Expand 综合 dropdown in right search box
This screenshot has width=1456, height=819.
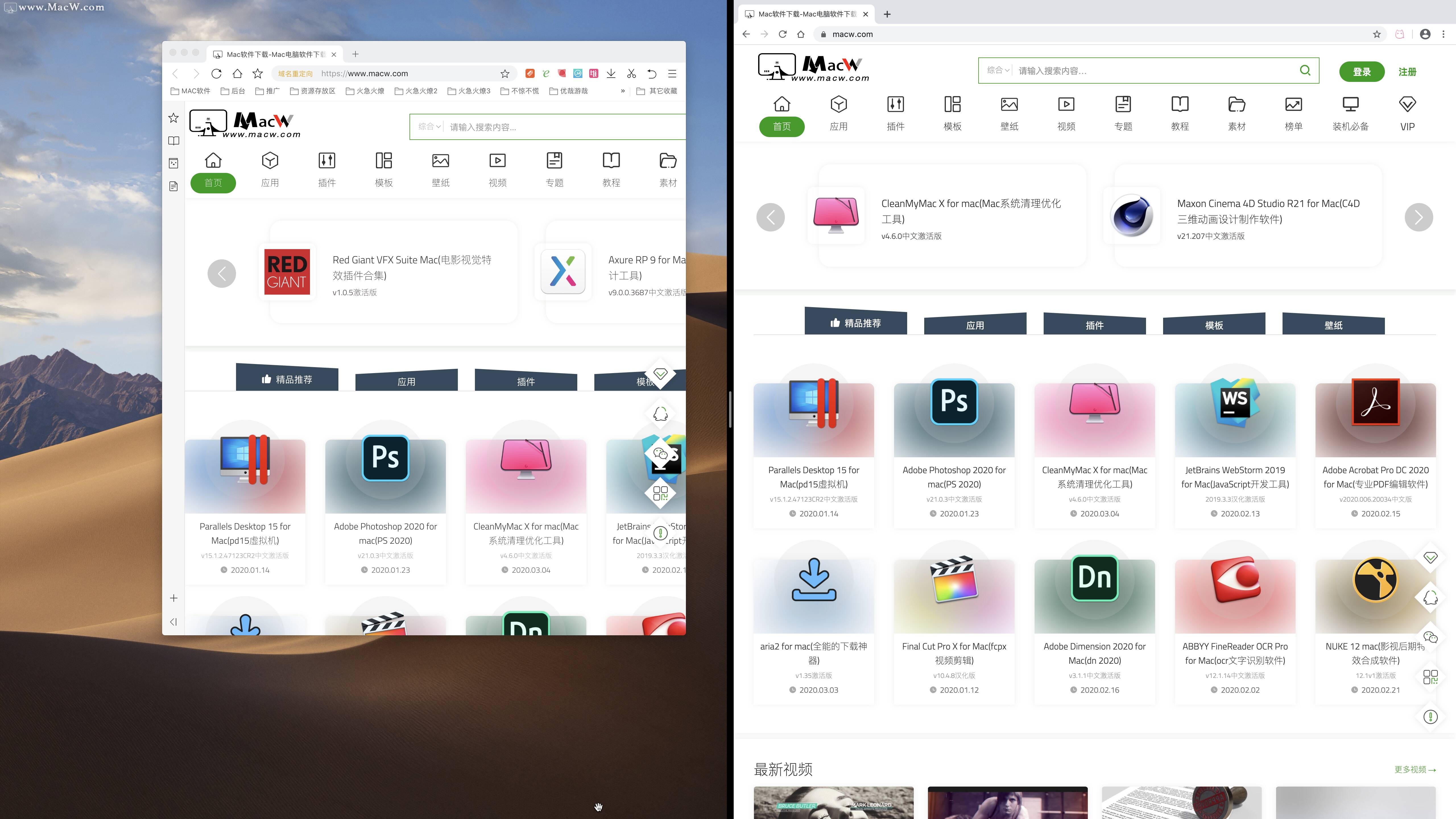point(998,70)
